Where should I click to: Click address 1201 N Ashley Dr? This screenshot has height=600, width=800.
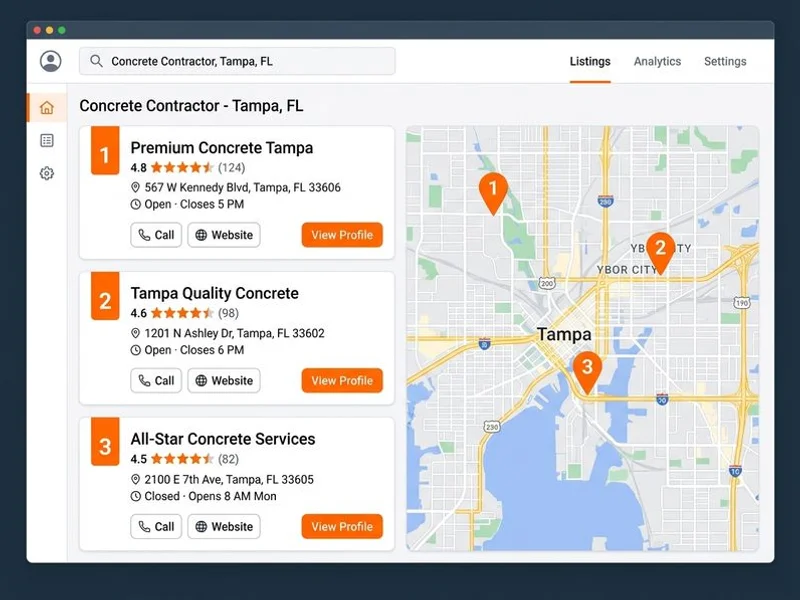coord(234,333)
